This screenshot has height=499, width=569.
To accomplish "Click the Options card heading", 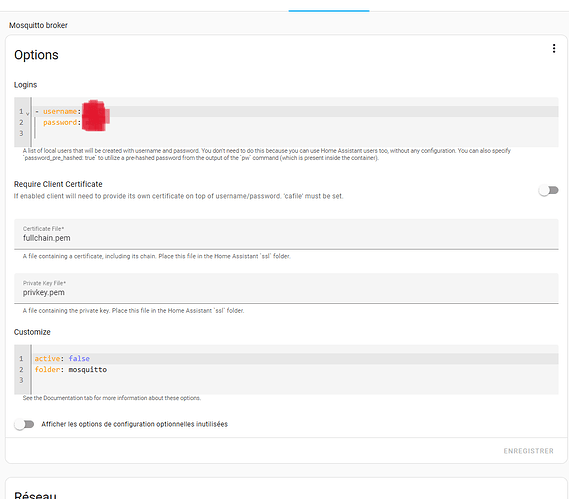I will point(36,55).
